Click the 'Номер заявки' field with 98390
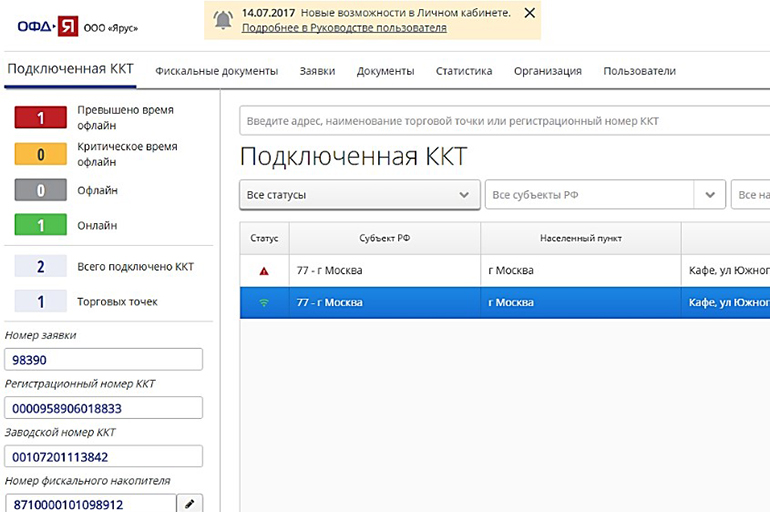The image size is (770, 512). pyautogui.click(x=104, y=359)
